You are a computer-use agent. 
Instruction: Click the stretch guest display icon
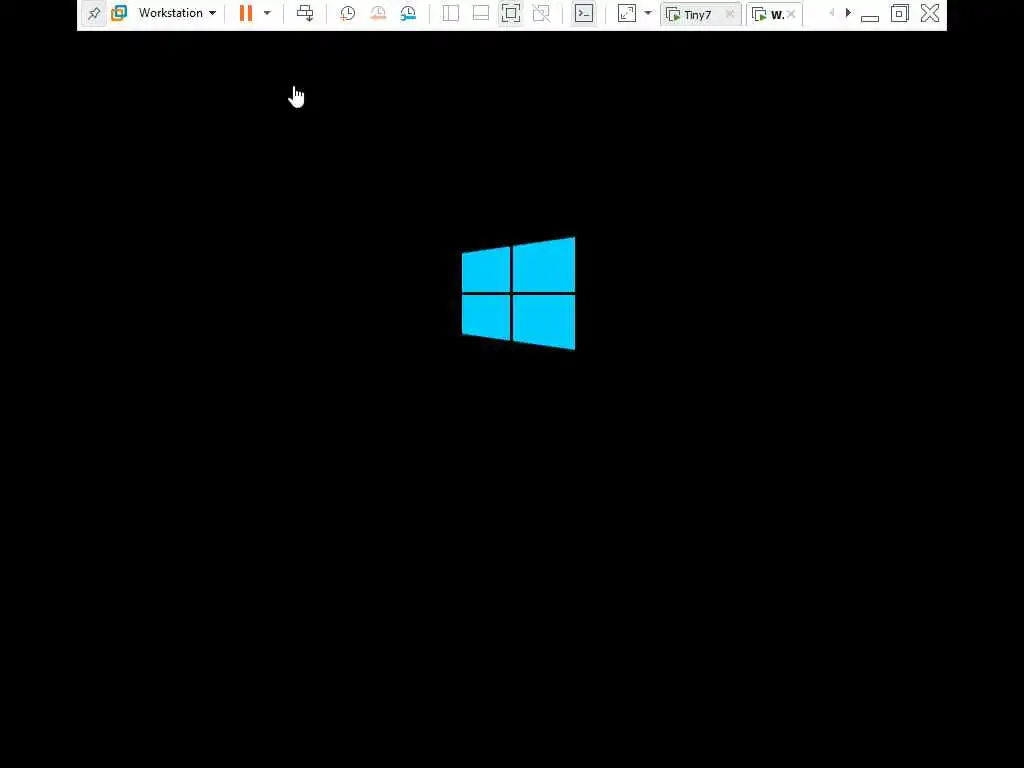click(627, 13)
